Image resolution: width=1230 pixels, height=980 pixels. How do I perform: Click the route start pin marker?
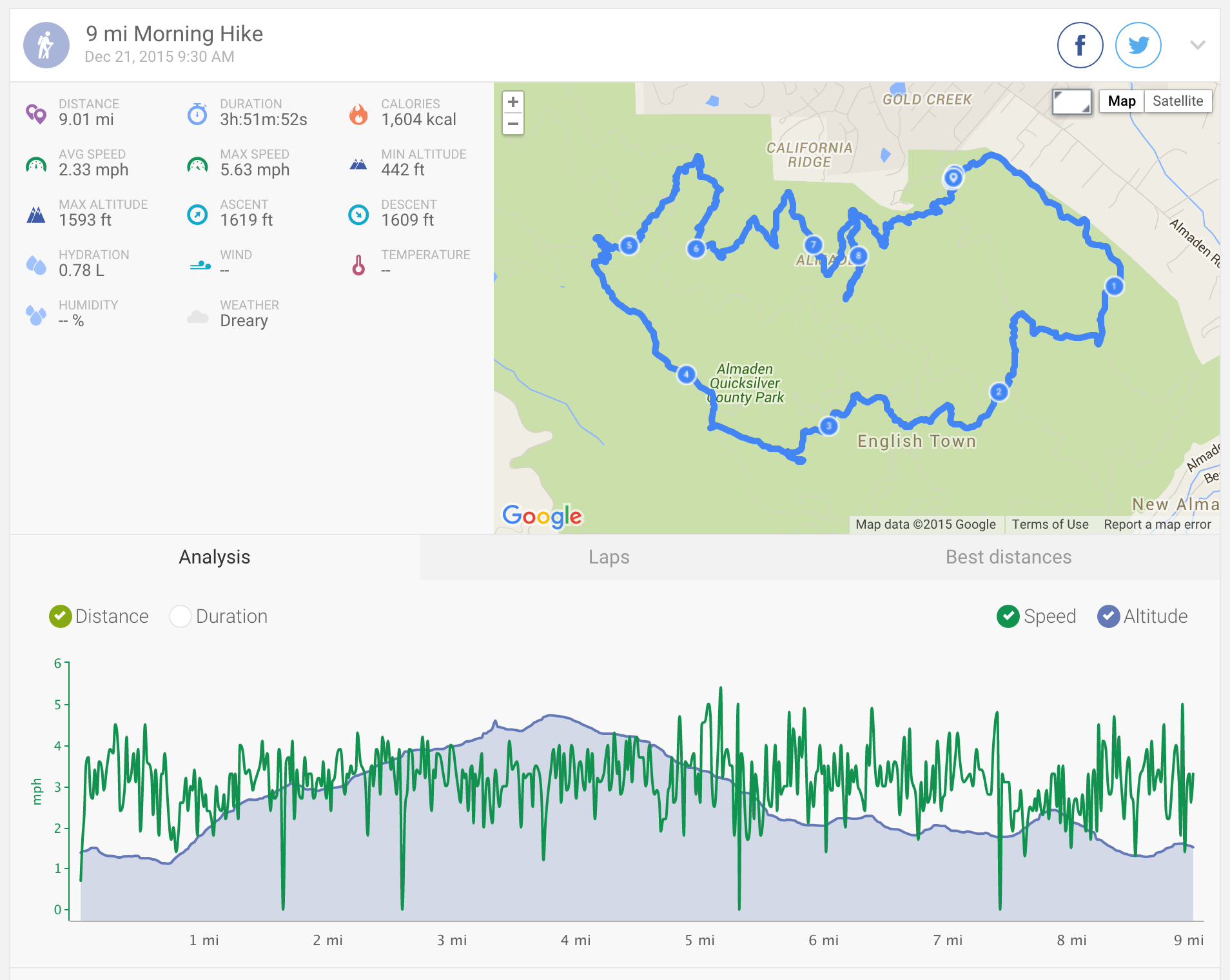click(953, 177)
